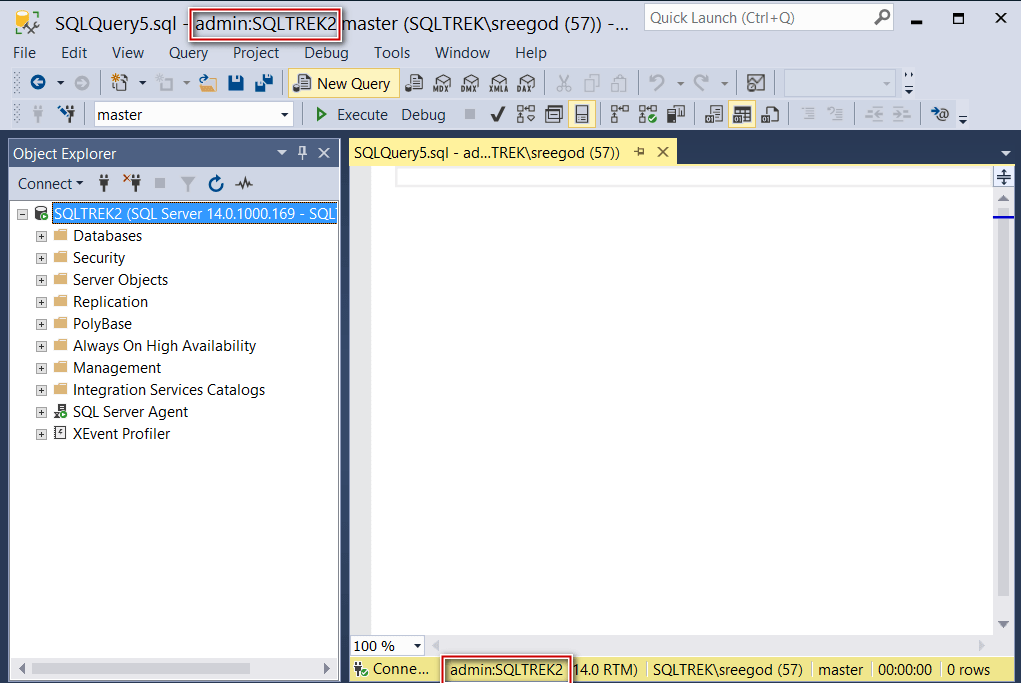Viewport: 1021px width, 683px height.
Task: Open the Query menu
Action: (188, 53)
